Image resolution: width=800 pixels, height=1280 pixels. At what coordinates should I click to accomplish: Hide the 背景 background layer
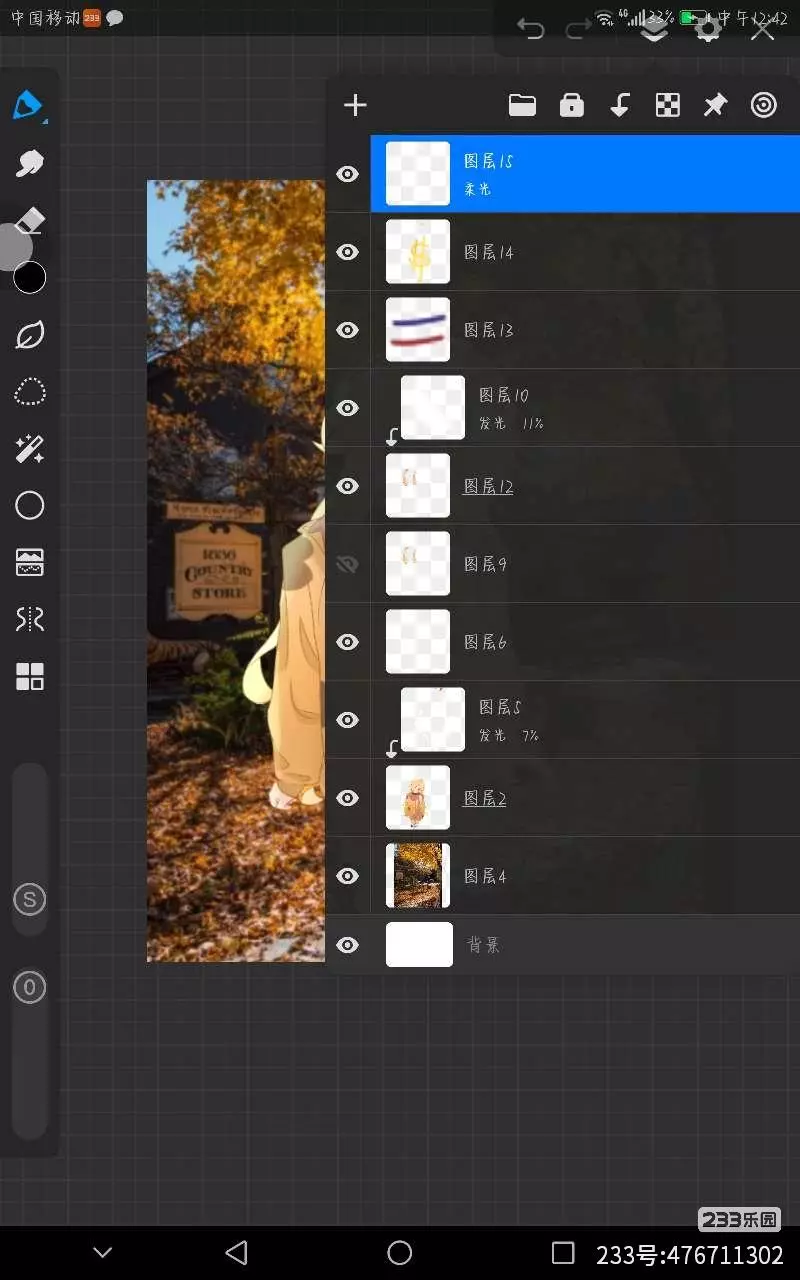coord(347,945)
